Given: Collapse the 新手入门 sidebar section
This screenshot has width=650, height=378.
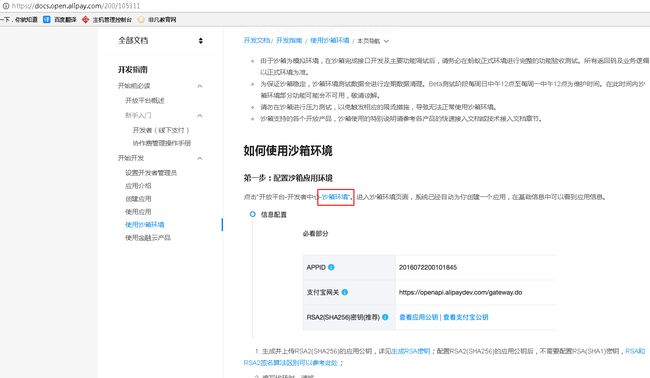Looking at the screenshot, I should (200, 116).
